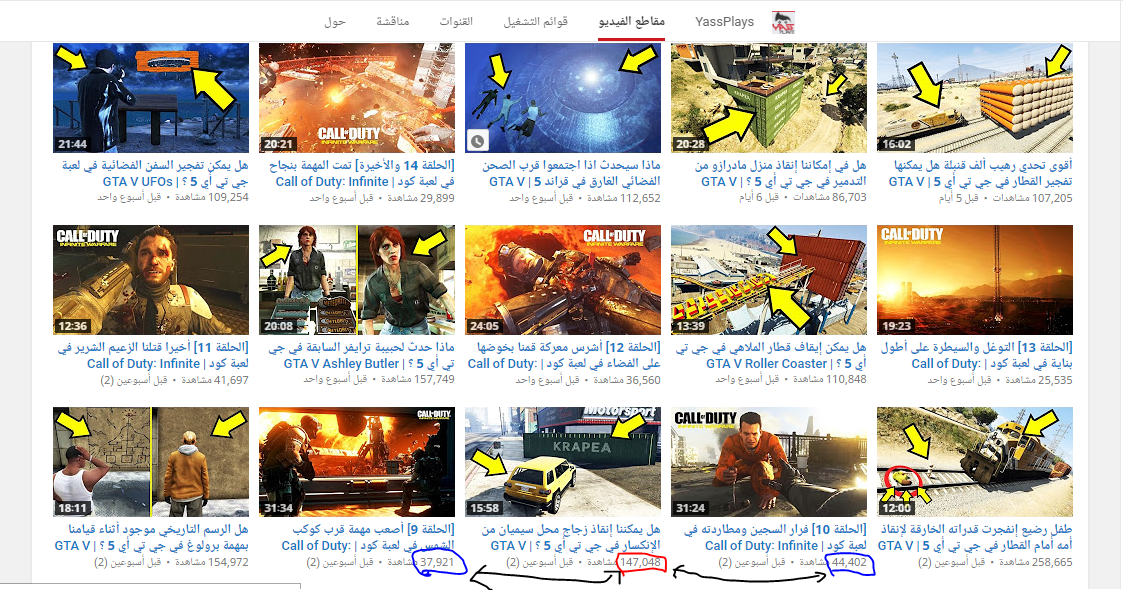
Task: Click the 112,652 views count text
Action: (x=624, y=198)
